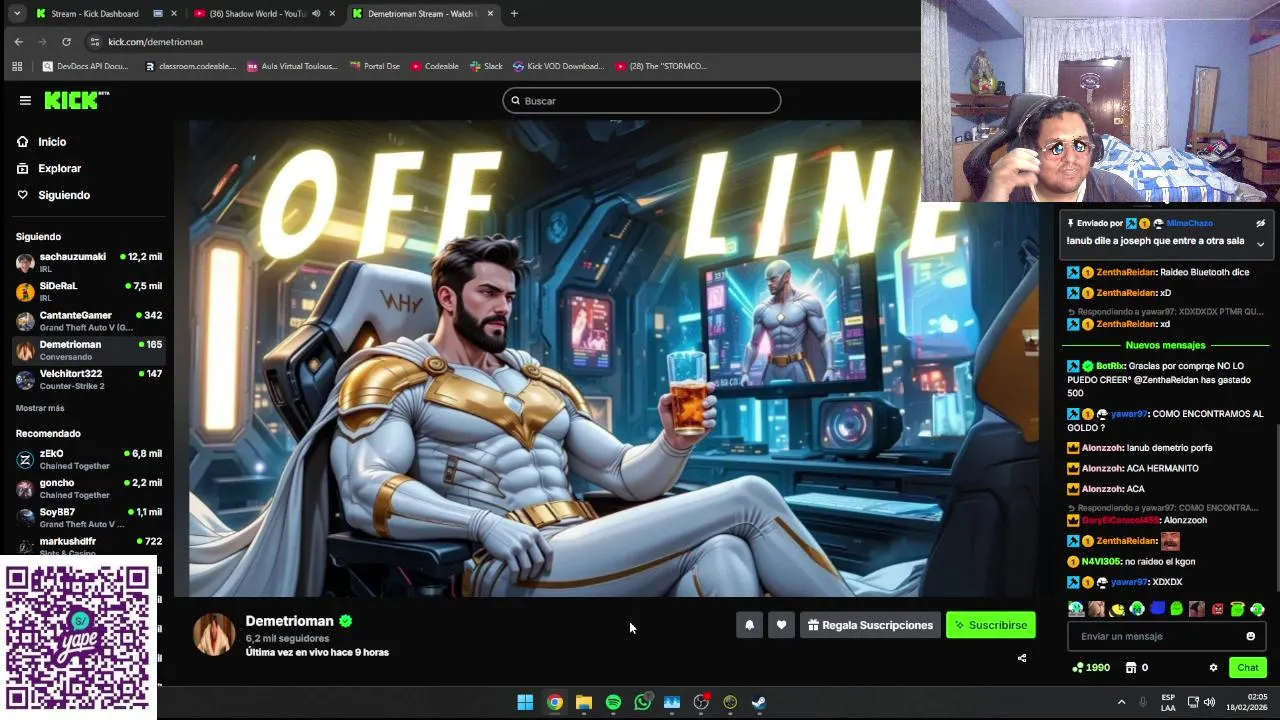Screen dimensions: 1280x720
Task: Expand following list with Mostrar más
Action: (x=40, y=408)
